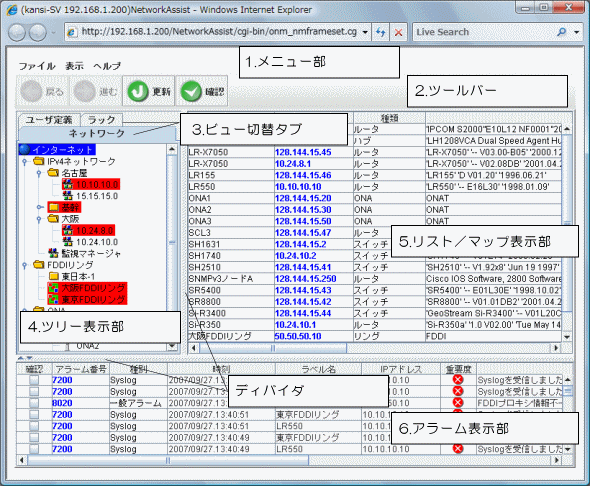
Task: Click the Internet Explorer stop icon
Action: click(x=398, y=32)
